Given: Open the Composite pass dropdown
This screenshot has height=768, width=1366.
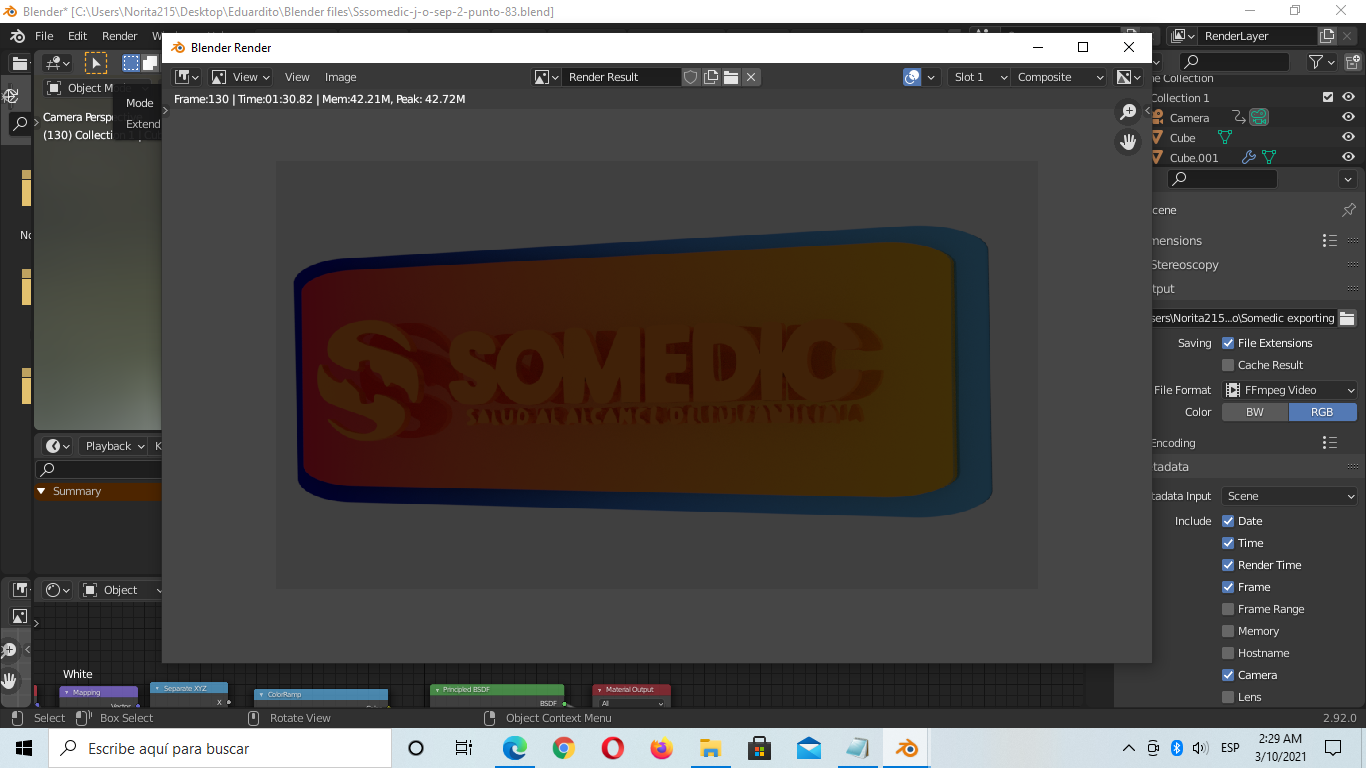Looking at the screenshot, I should pos(1059,77).
